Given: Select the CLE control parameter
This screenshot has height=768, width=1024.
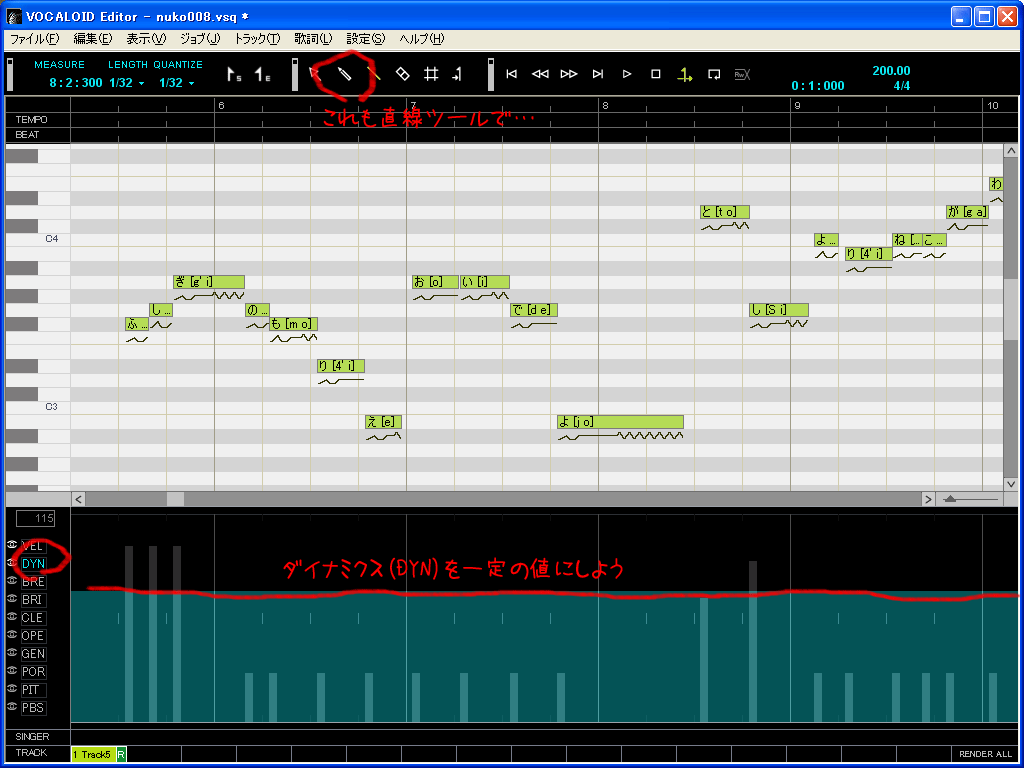Looking at the screenshot, I should [33, 618].
